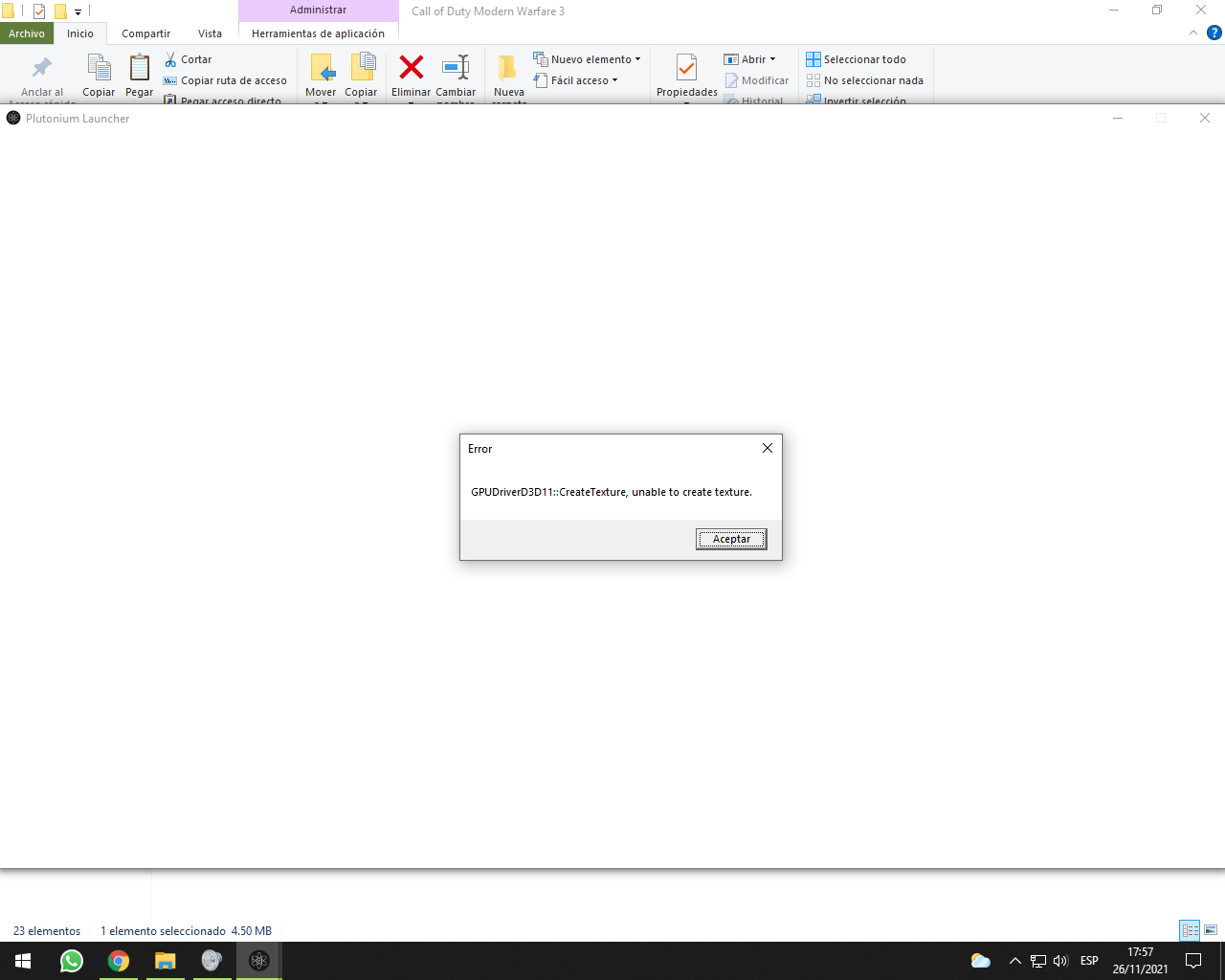Click the Nueva carpeta folder icon
Screen dimensions: 1225x980
[x=508, y=68]
